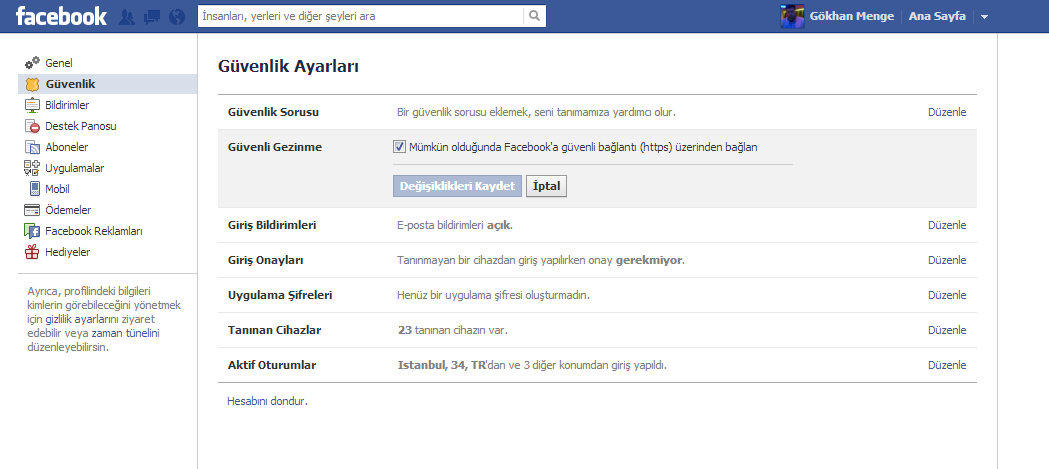
Task: Click Uygulama Şifreleri row label
Action: 280,295
